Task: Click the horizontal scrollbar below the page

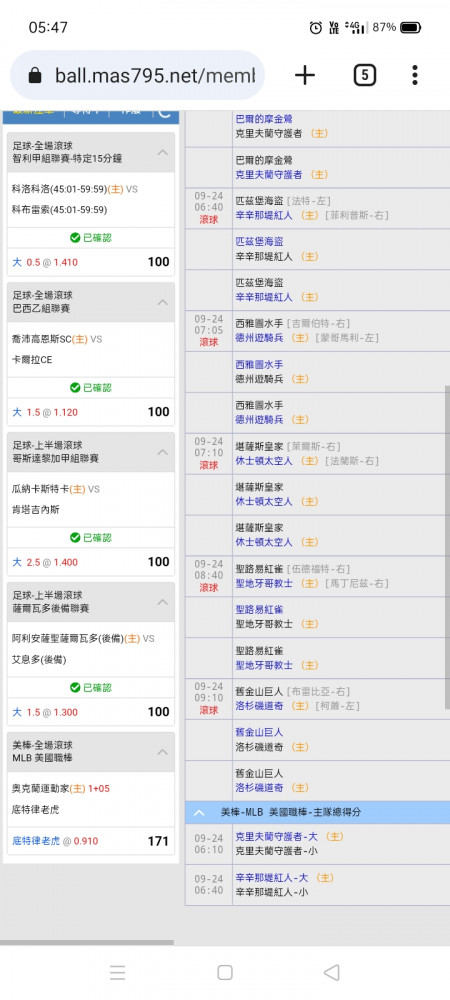Action: [87, 942]
